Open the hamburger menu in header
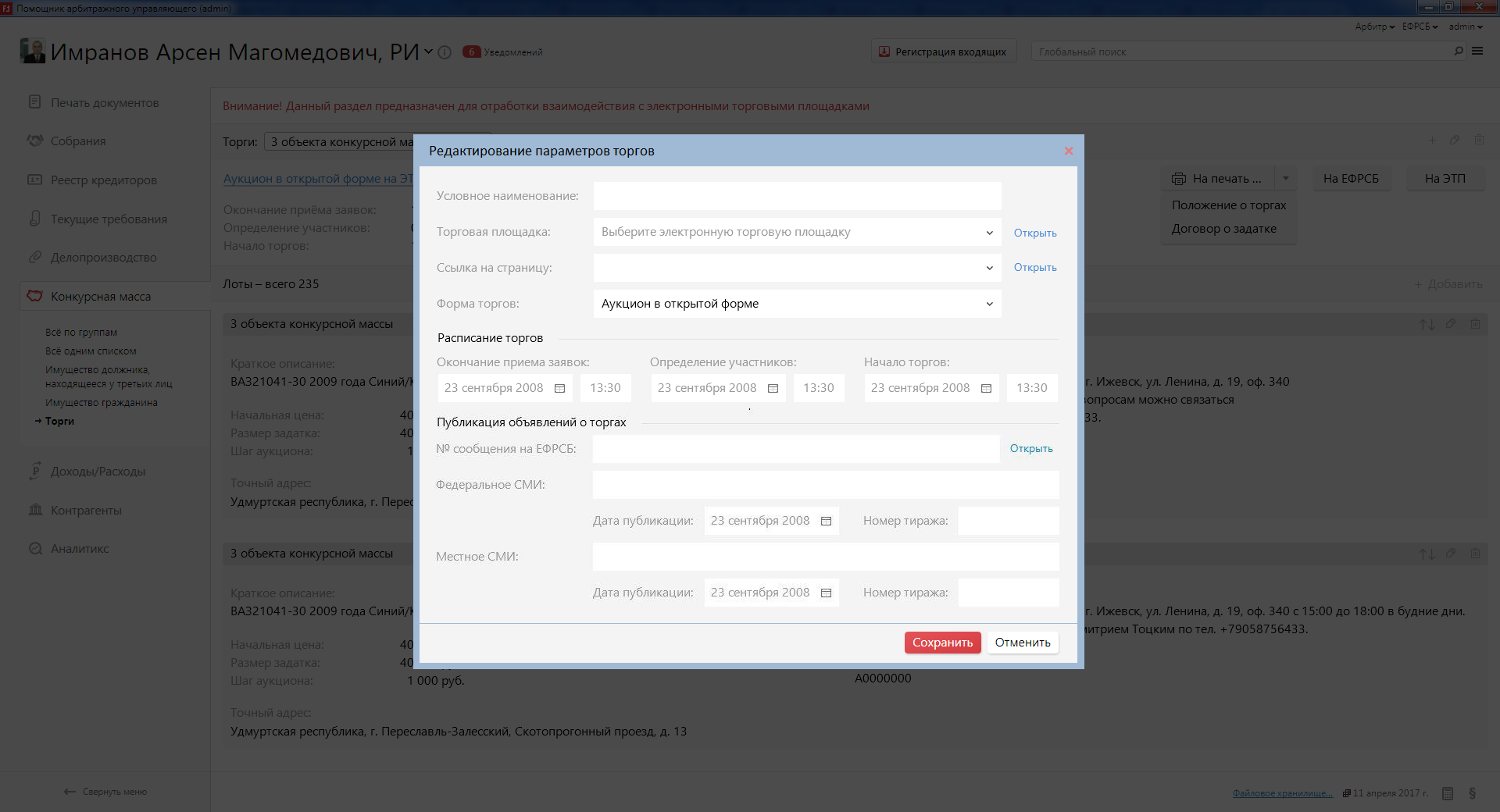Image resolution: width=1500 pixels, height=812 pixels. click(1477, 52)
